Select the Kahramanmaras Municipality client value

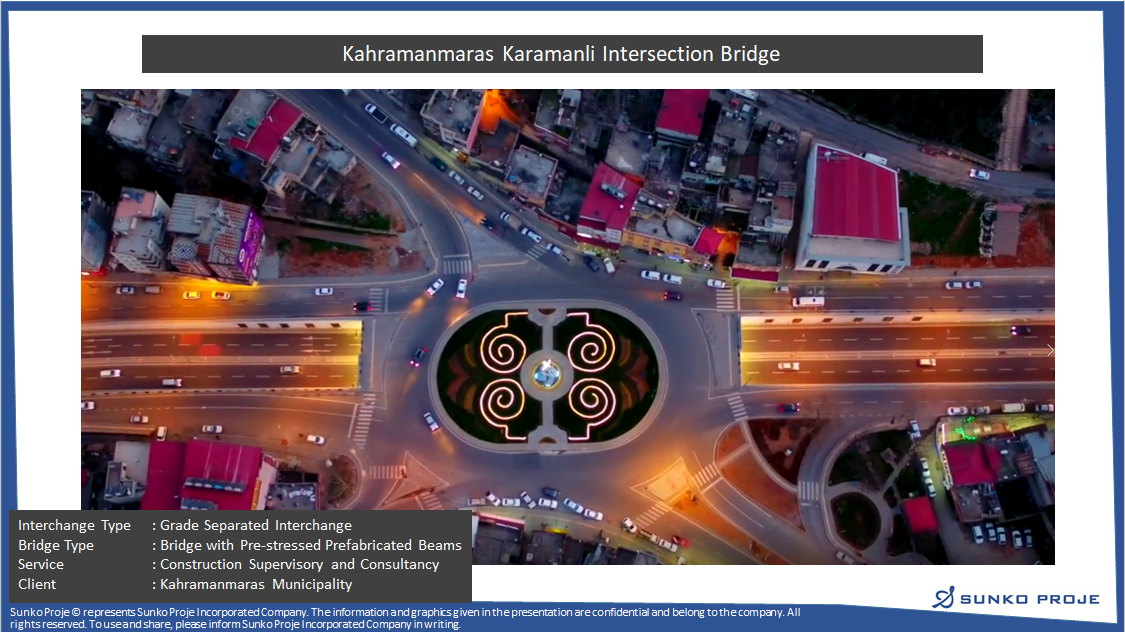click(256, 584)
